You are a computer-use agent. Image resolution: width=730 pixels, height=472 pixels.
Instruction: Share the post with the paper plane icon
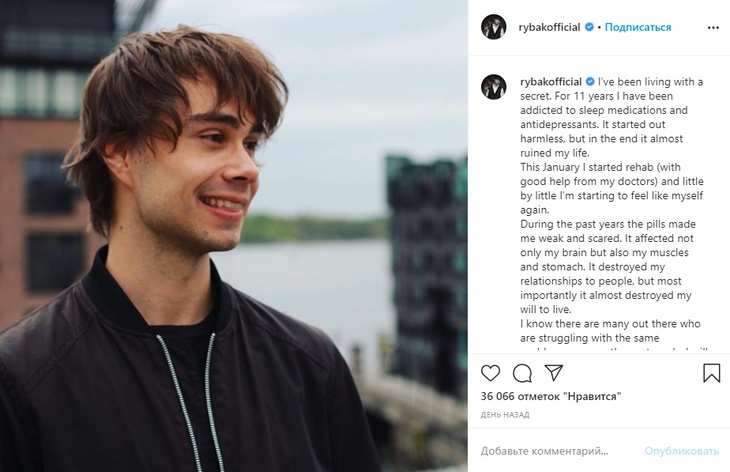tap(553, 373)
